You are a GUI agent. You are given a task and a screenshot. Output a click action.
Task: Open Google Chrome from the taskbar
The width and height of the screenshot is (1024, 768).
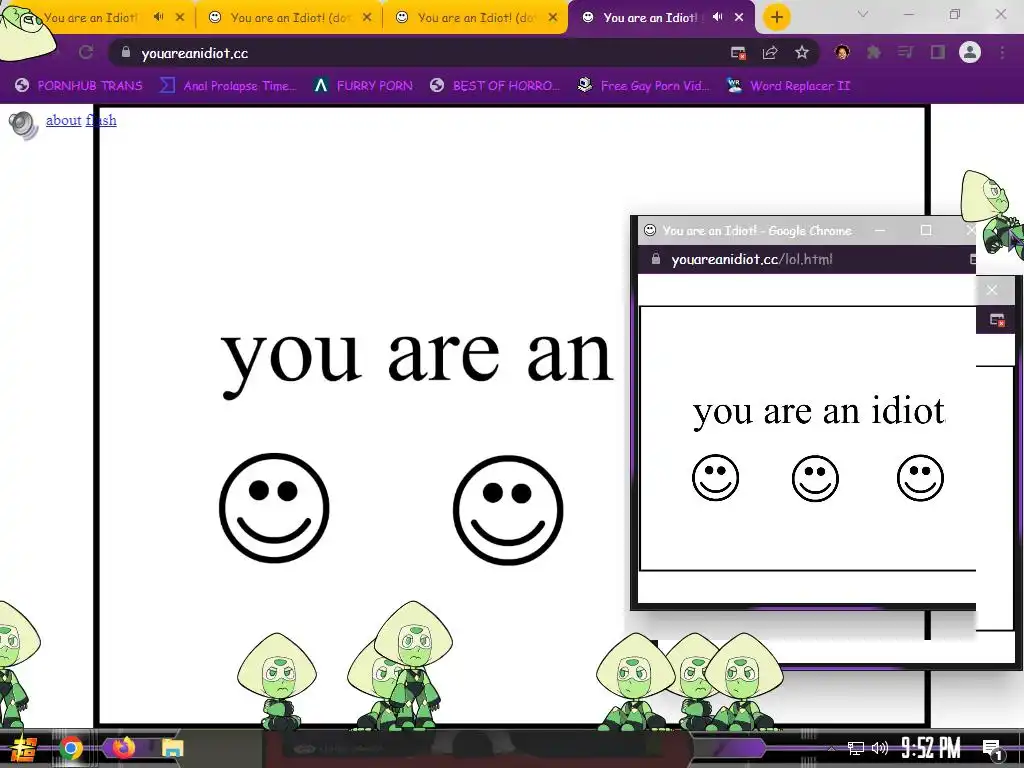71,748
